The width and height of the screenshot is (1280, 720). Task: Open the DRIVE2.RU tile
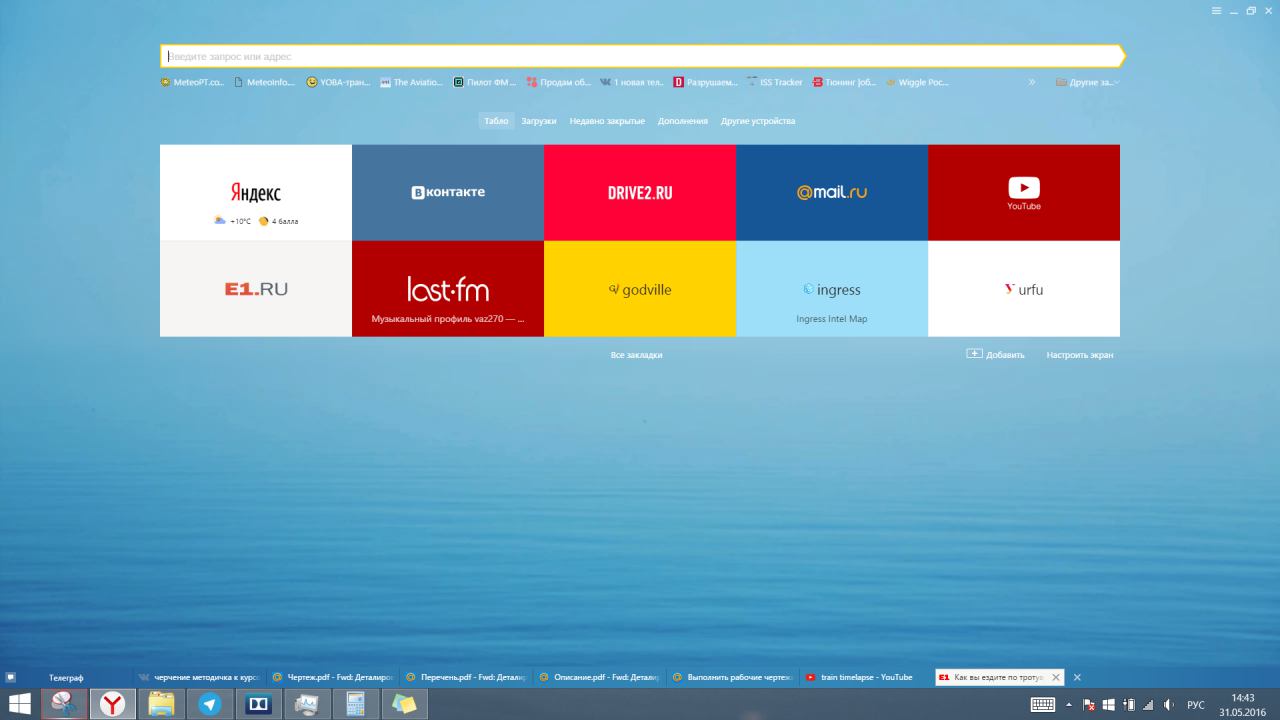(x=640, y=193)
